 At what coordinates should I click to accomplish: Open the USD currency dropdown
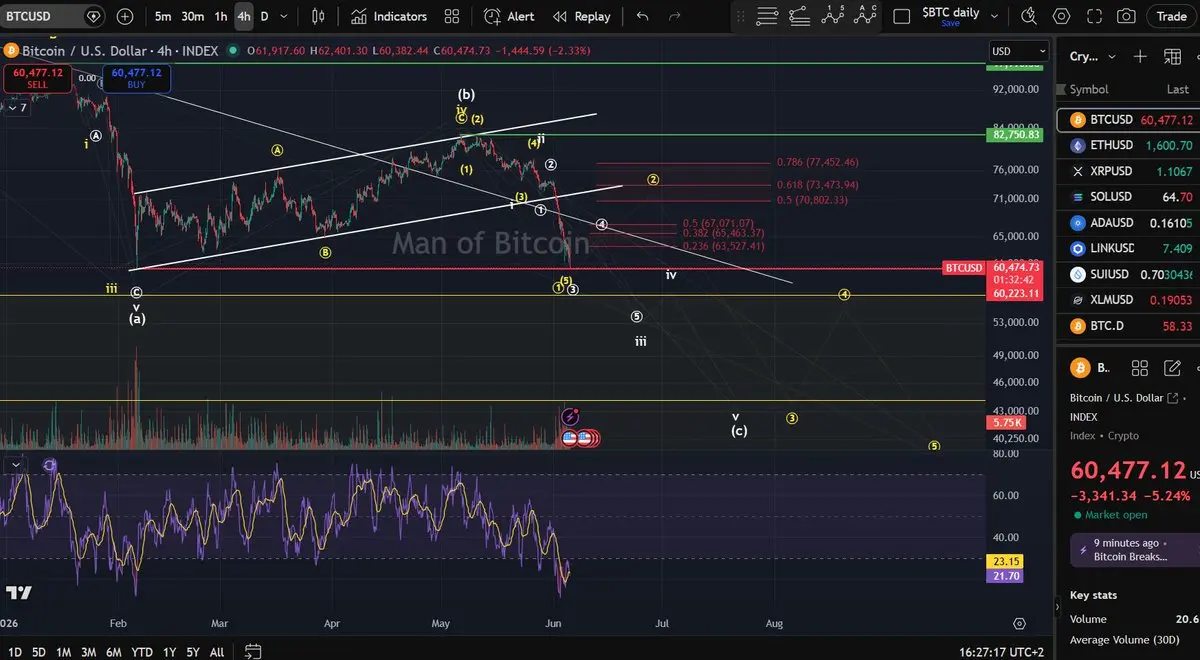click(x=1019, y=51)
